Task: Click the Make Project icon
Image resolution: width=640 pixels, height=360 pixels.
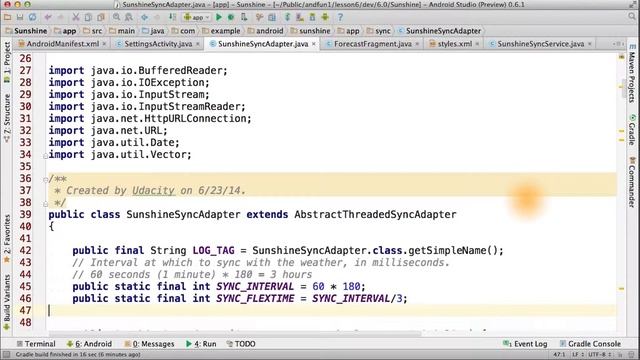Action: [173, 17]
